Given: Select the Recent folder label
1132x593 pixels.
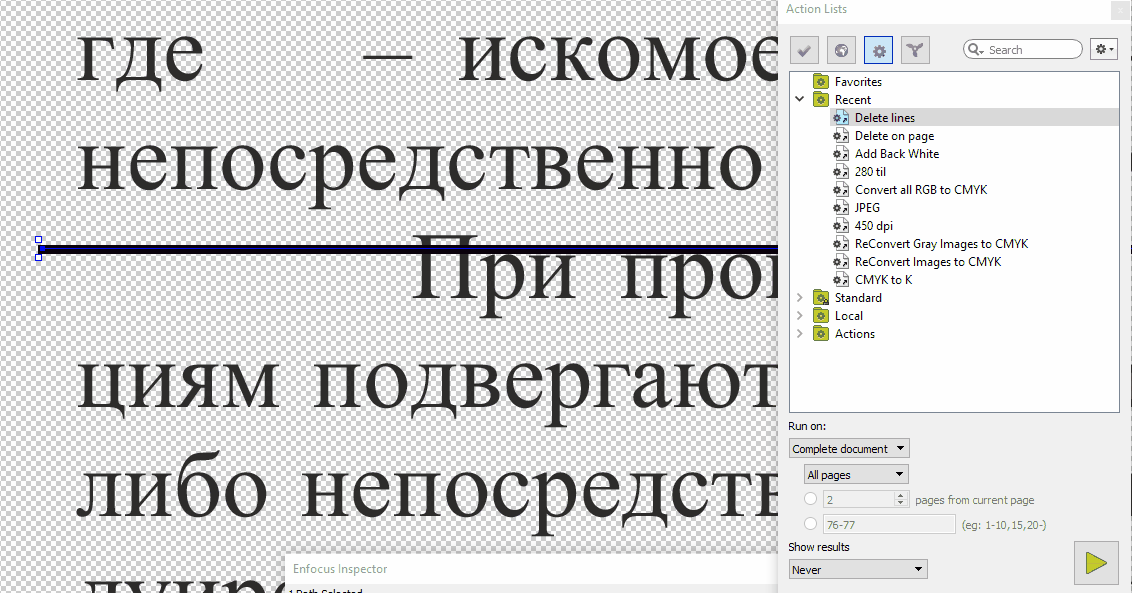Looking at the screenshot, I should tap(853, 100).
